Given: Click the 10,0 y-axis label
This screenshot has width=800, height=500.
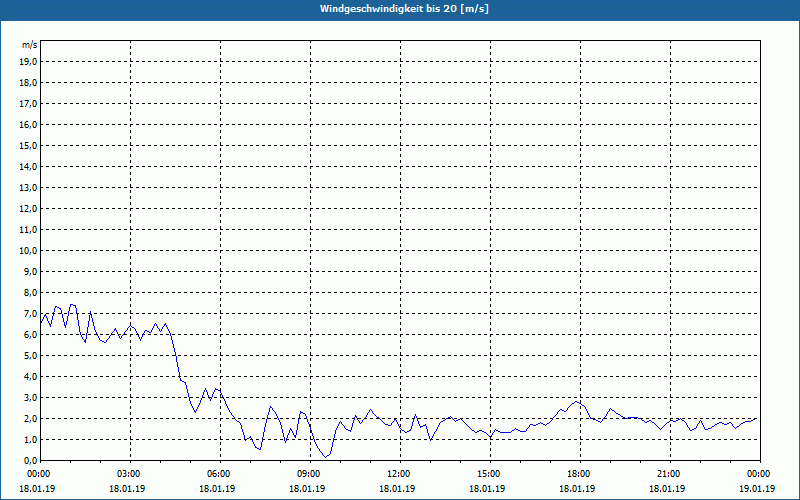Looking at the screenshot, I should point(28,251).
